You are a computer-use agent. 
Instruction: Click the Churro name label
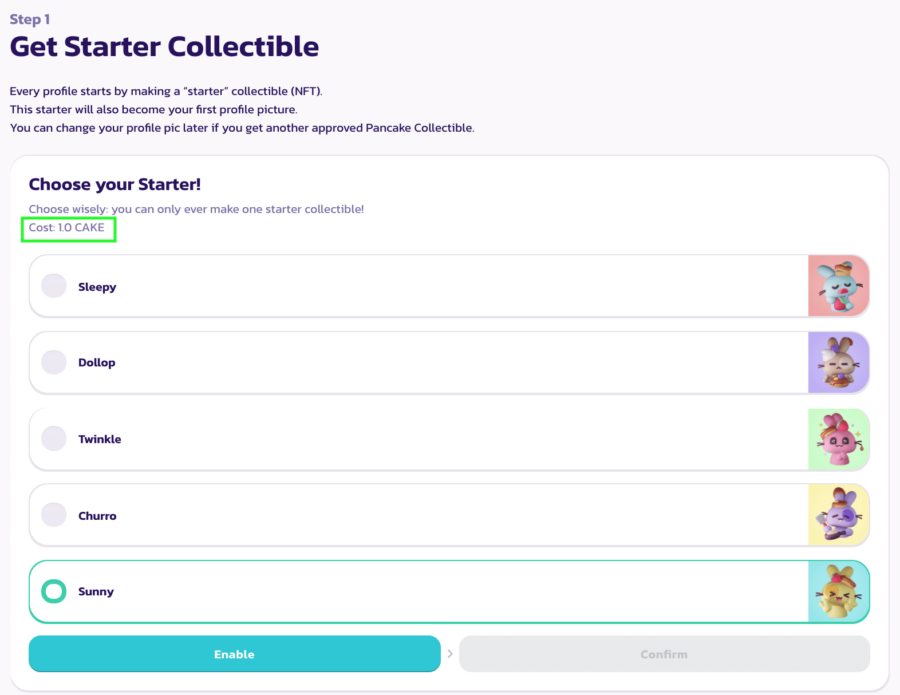pos(97,516)
